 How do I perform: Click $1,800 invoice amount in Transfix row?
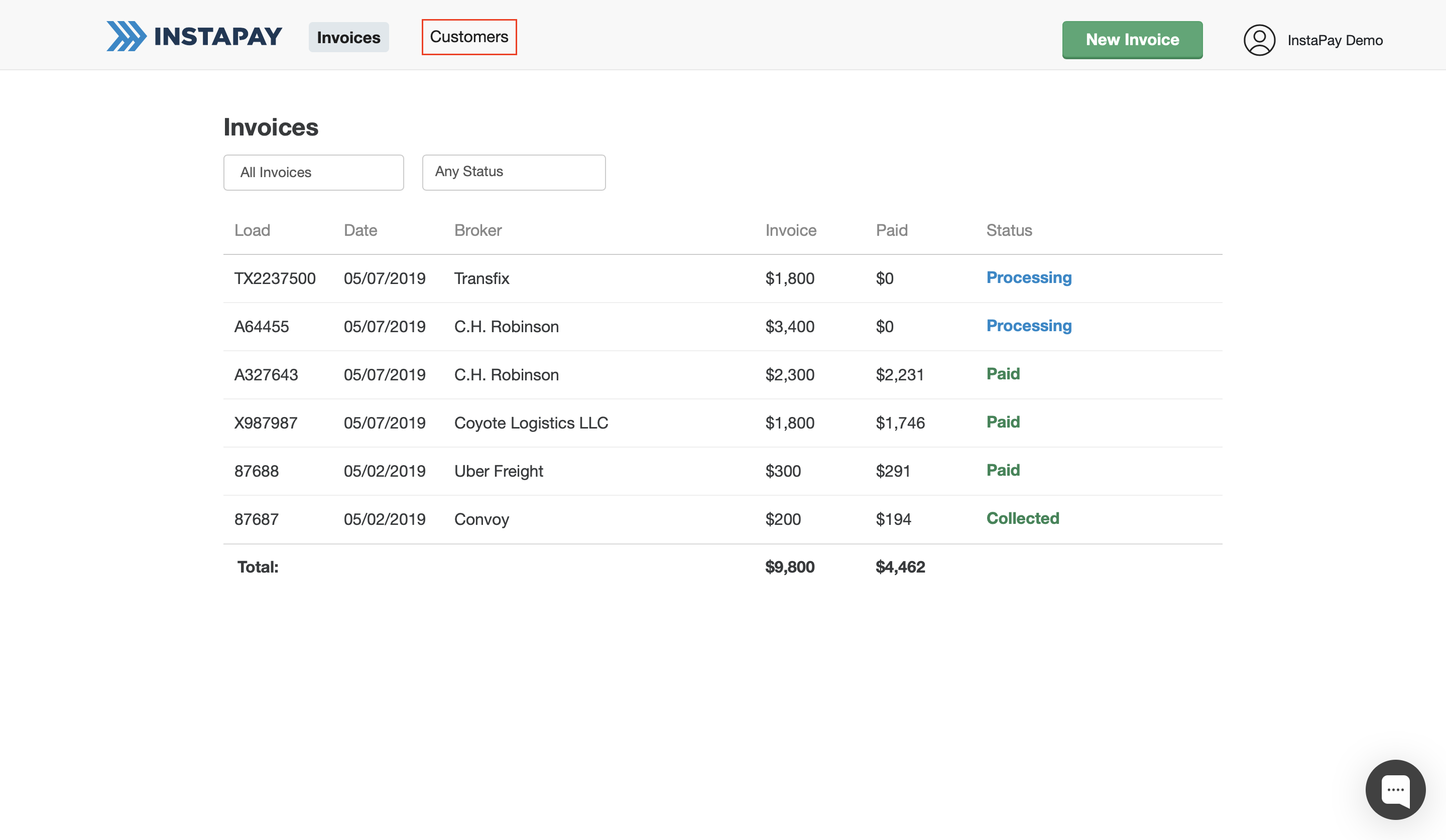(790, 278)
